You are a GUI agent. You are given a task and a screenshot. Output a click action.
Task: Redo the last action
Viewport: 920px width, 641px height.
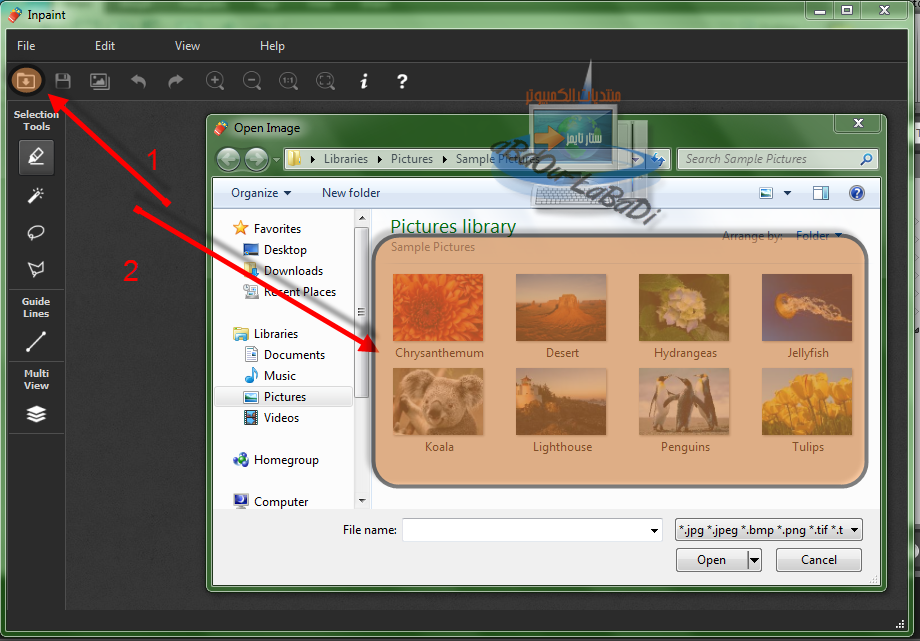175,81
